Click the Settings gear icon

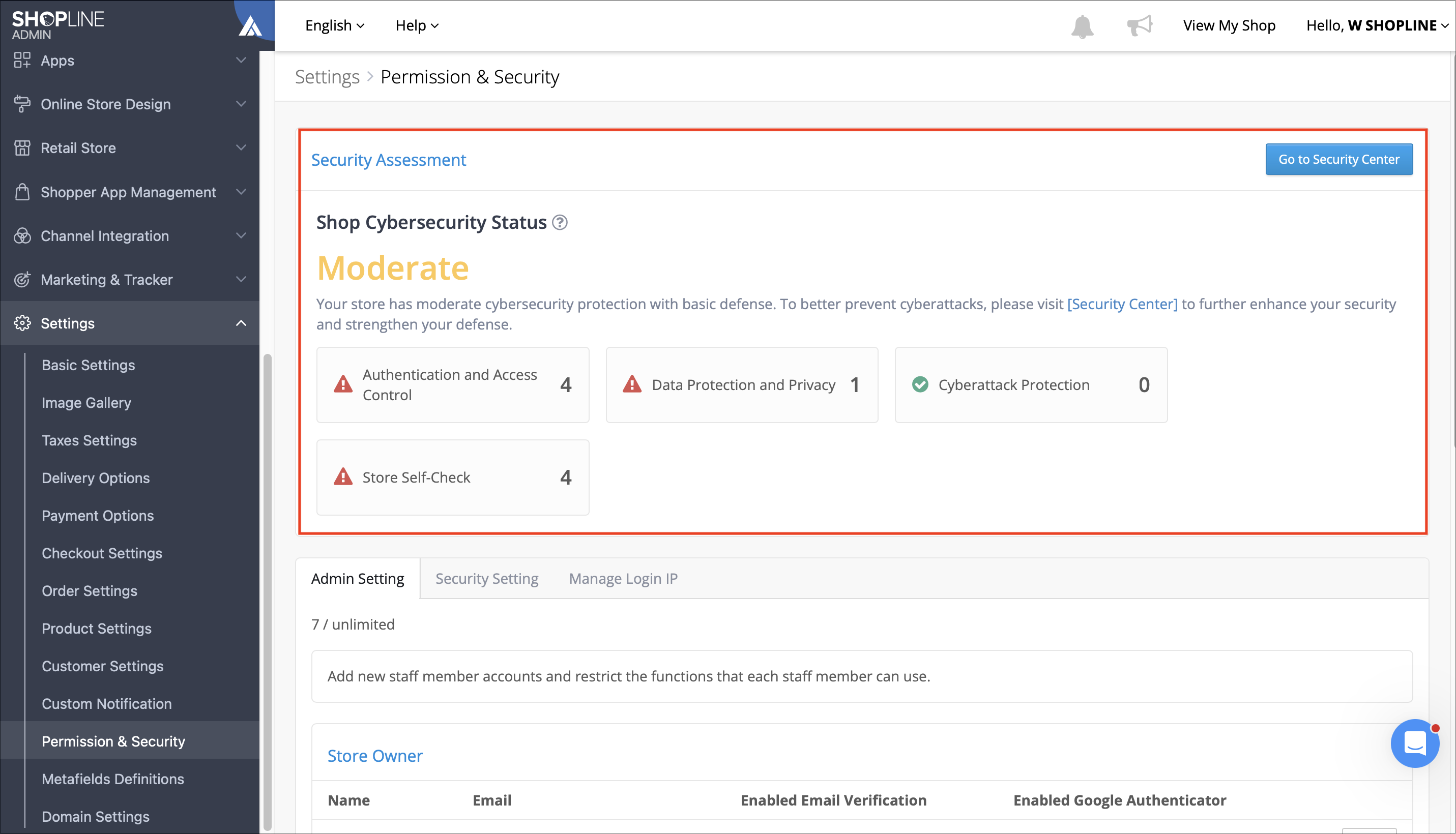[22, 323]
